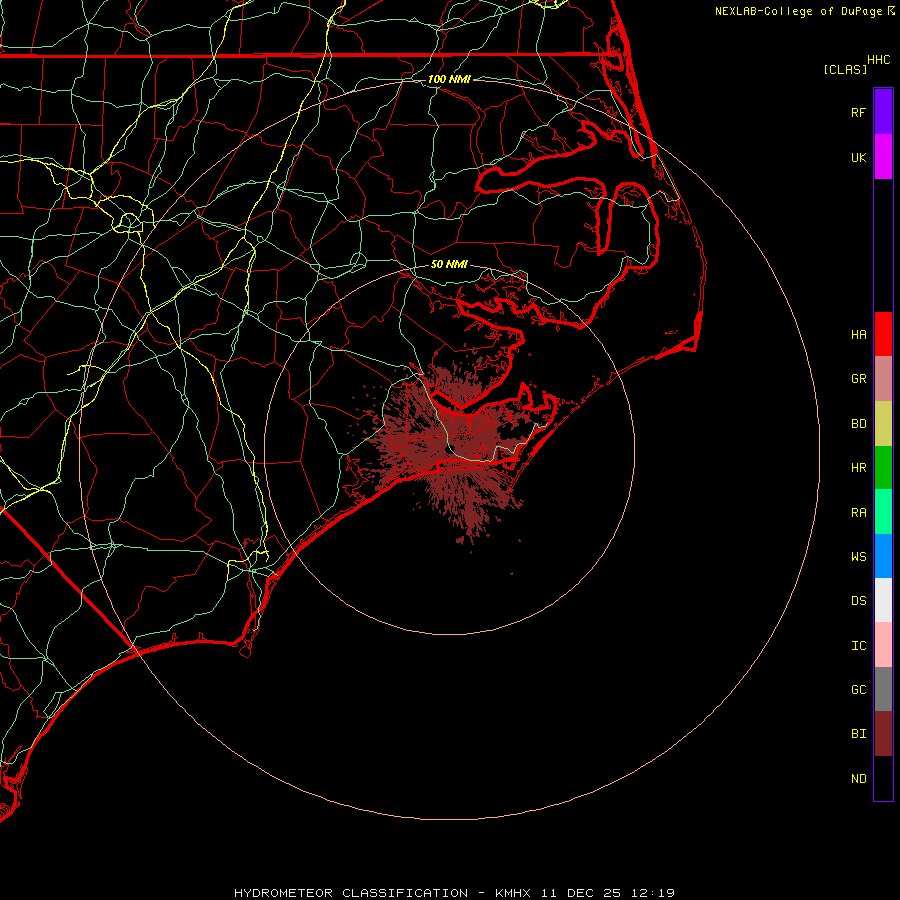Click the HYDROMETEOR CLASSIFICATION title text
Screen dimensions: 900x900
click(x=351, y=893)
